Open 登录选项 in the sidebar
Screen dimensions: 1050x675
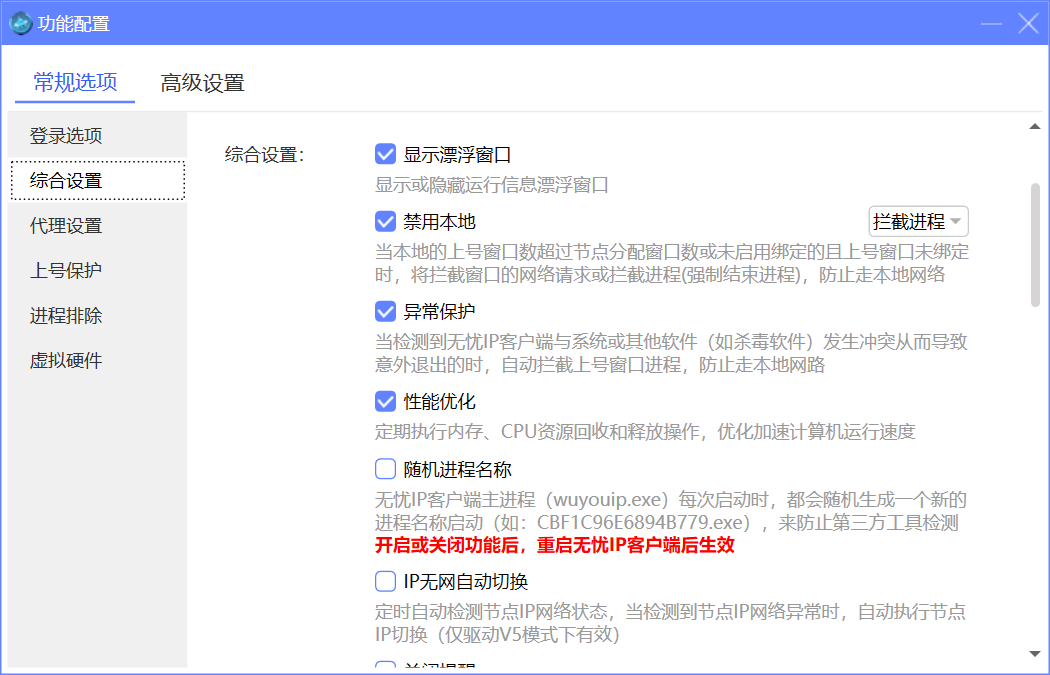(66, 136)
